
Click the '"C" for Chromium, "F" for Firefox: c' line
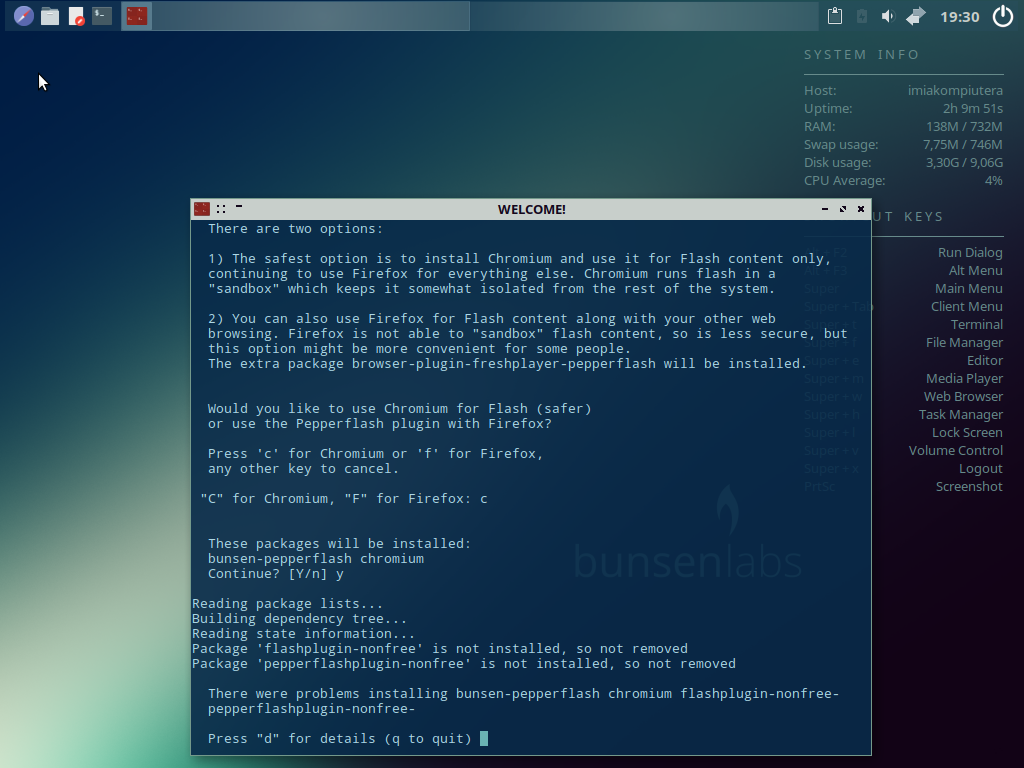click(344, 498)
